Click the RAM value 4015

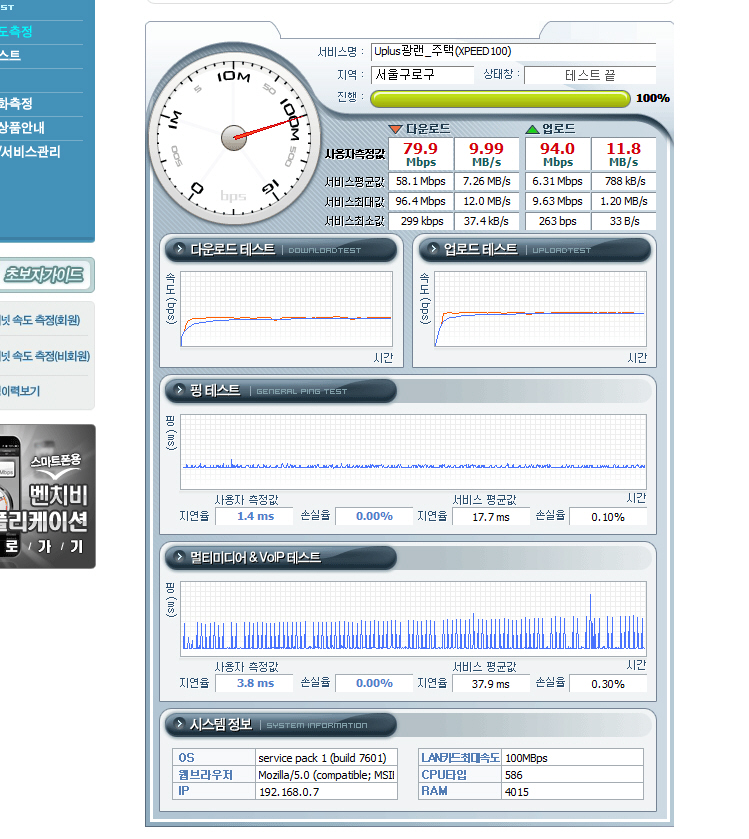[572, 791]
